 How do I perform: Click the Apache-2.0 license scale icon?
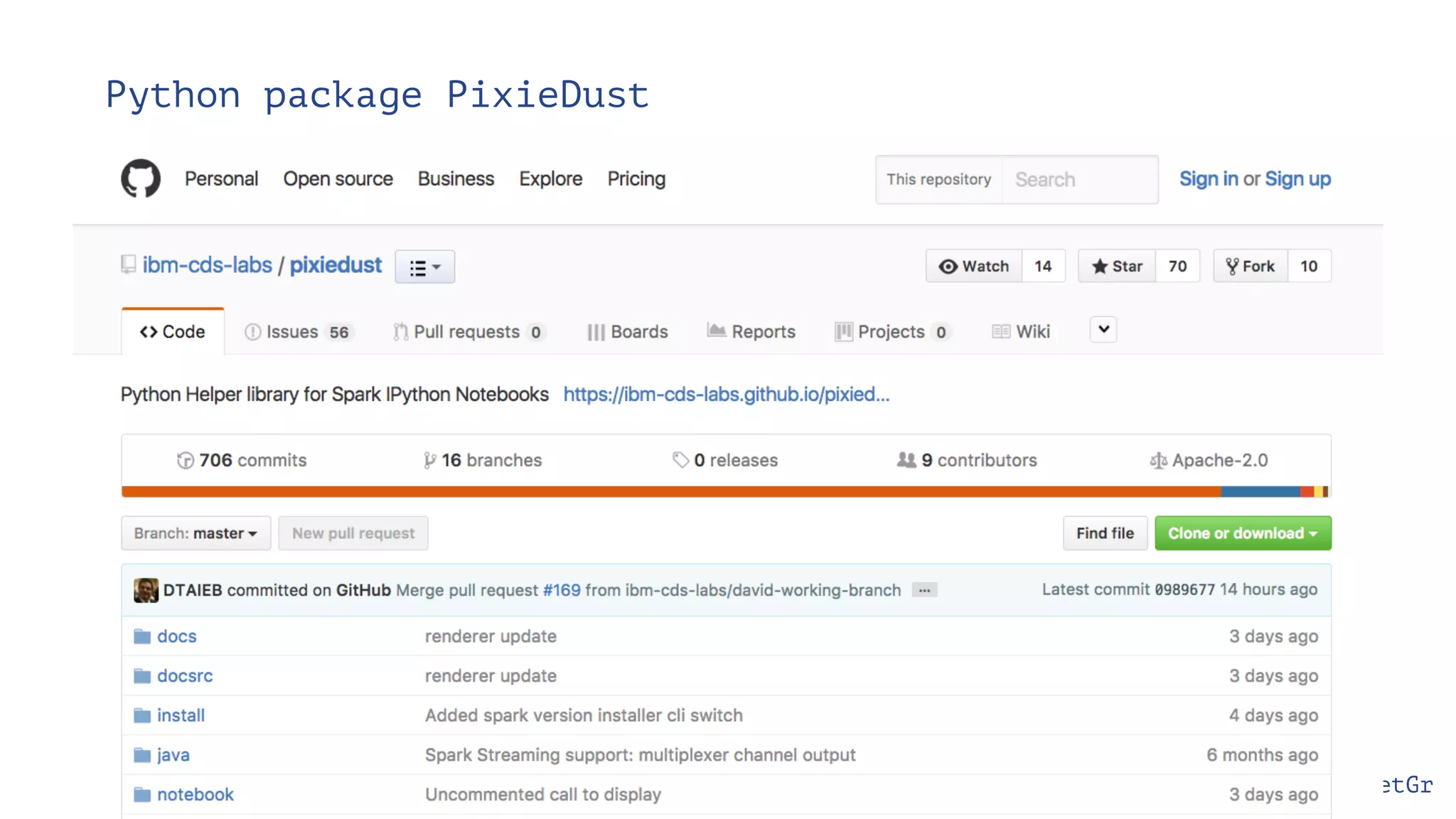1158,461
